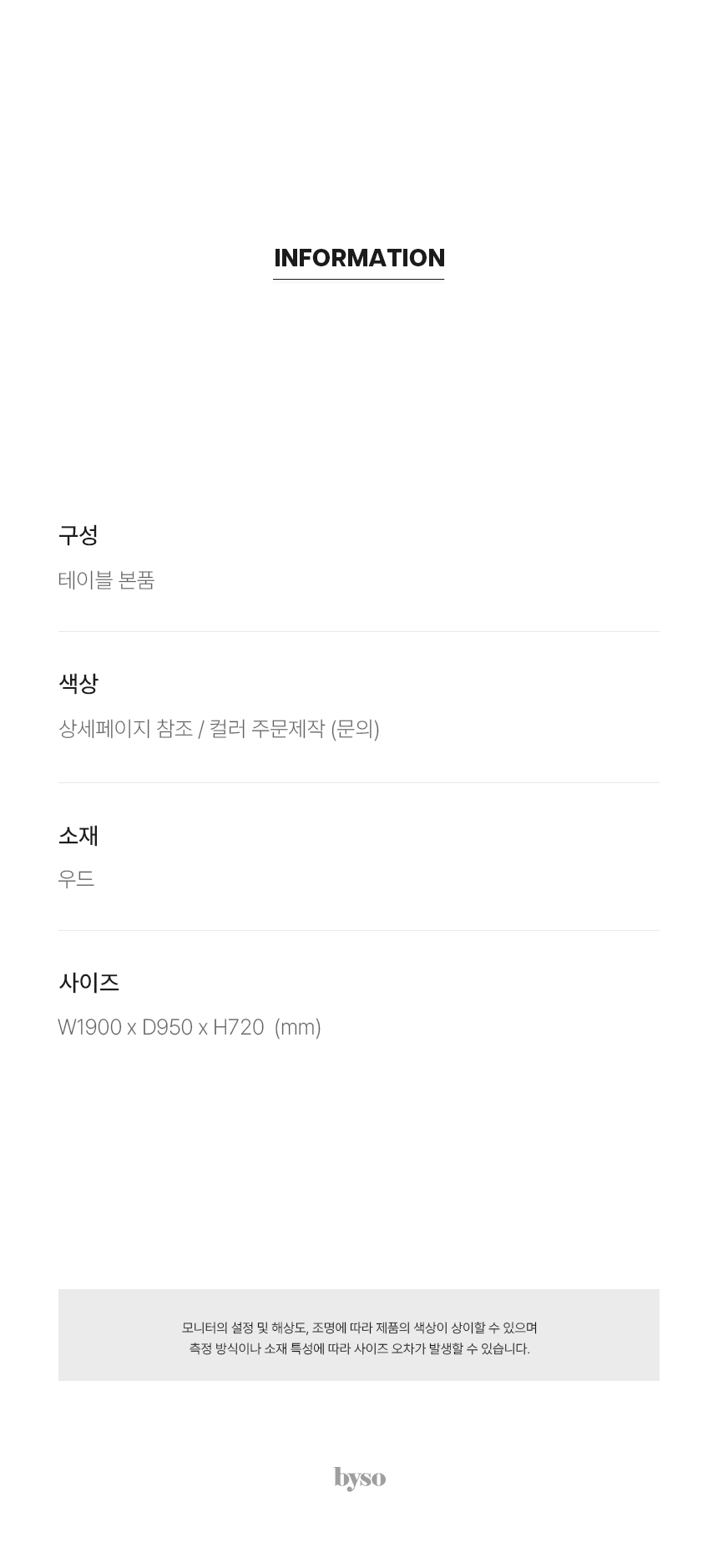Click the 우드 material text
This screenshot has height=1568, width=718.
(76, 878)
